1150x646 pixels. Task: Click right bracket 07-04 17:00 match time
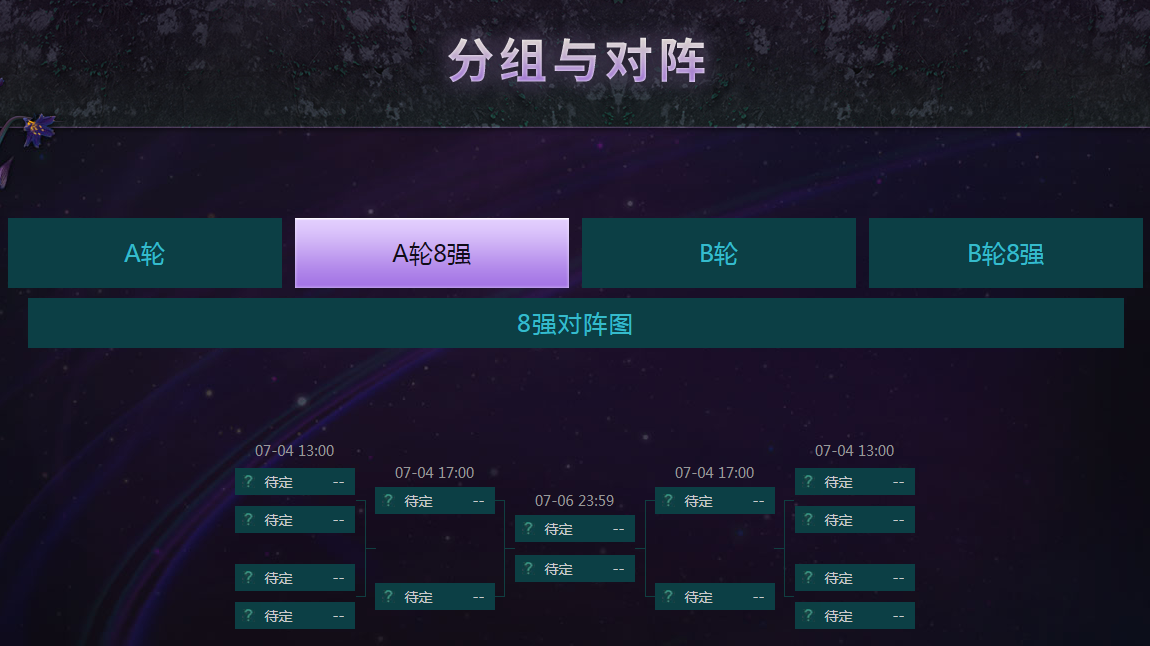(714, 473)
